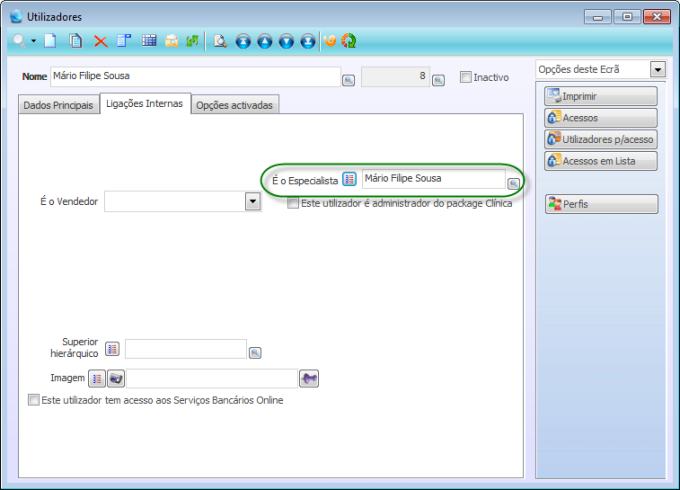
Task: Open the Perfis button
Action: pos(601,204)
